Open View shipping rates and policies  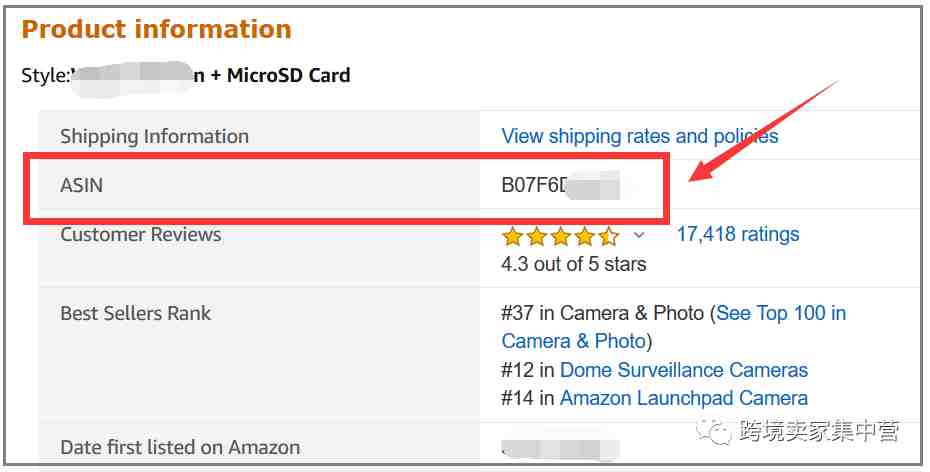coord(639,136)
